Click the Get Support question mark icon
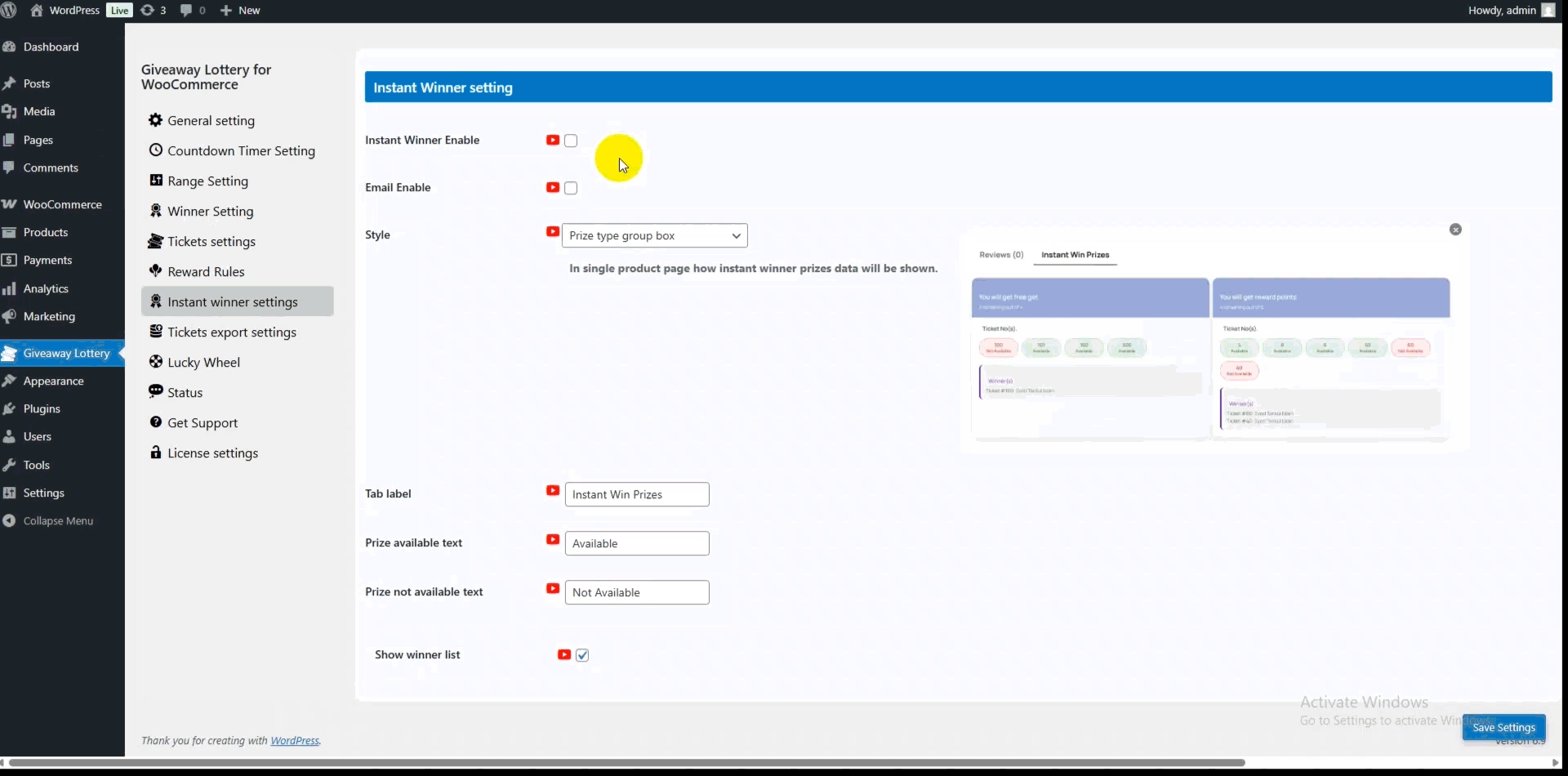Viewport: 1568px width, 776px height. pos(155,422)
